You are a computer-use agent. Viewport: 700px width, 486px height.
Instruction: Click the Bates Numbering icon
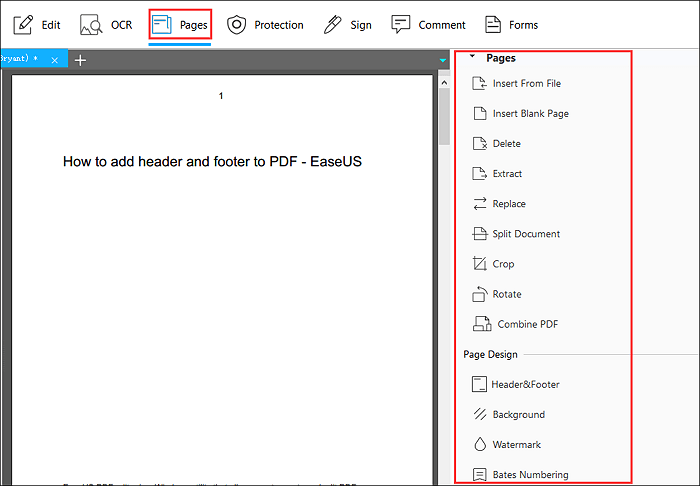coord(480,474)
